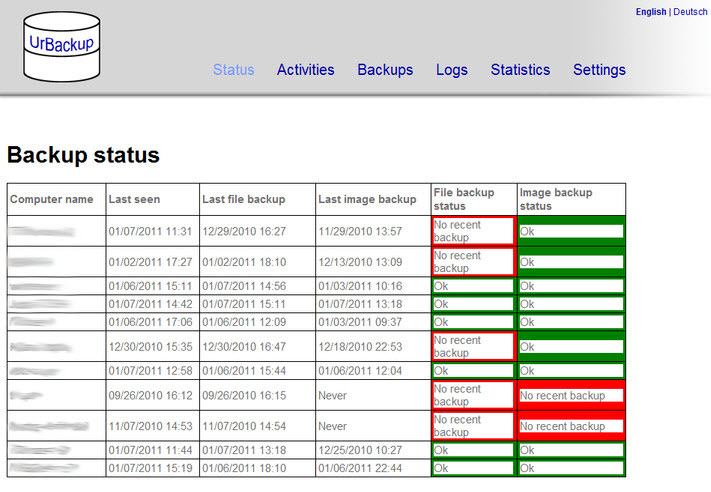Switch language to English
This screenshot has width=711, height=492.
tap(650, 12)
